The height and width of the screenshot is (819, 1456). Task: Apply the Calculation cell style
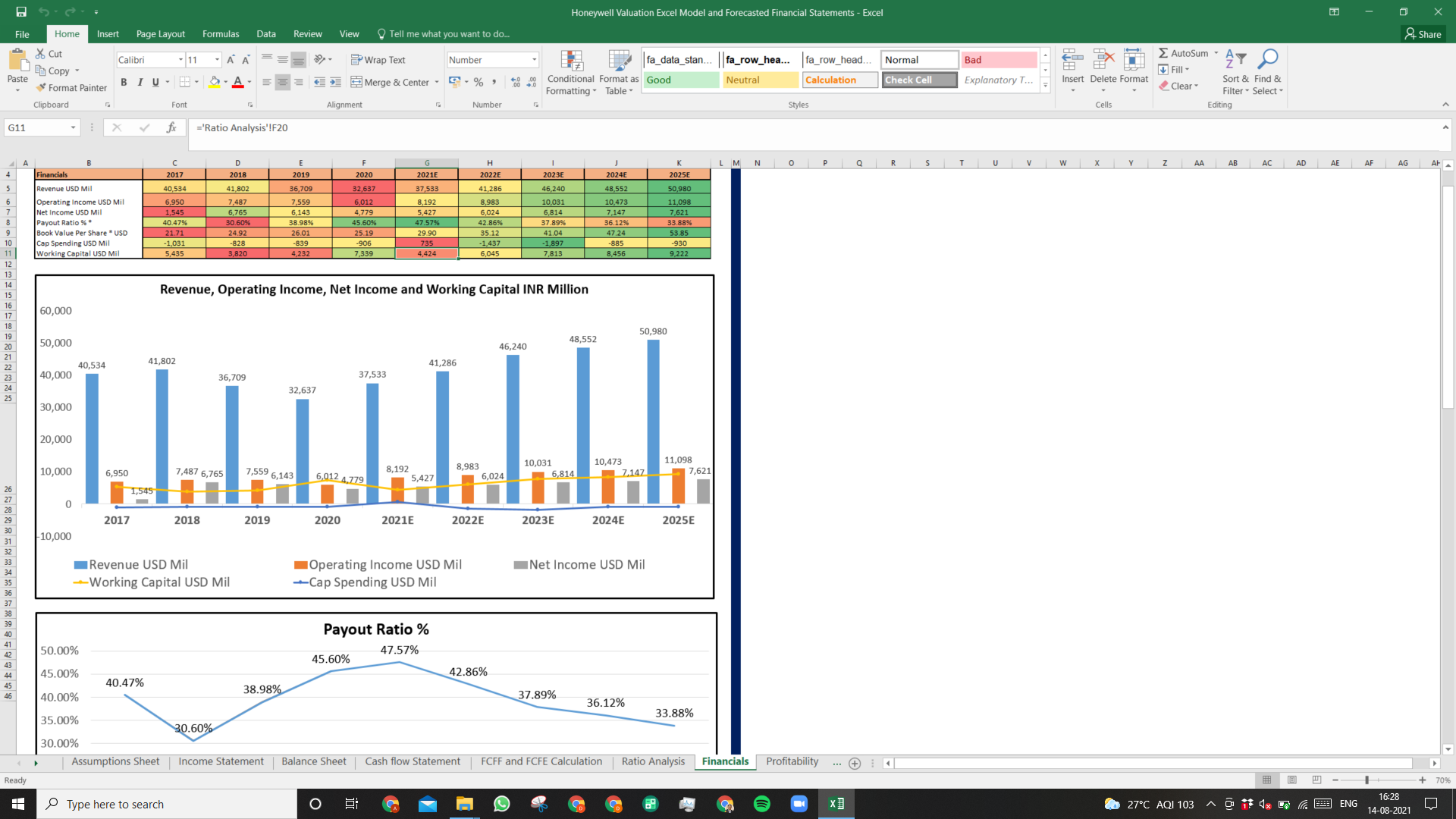[839, 80]
